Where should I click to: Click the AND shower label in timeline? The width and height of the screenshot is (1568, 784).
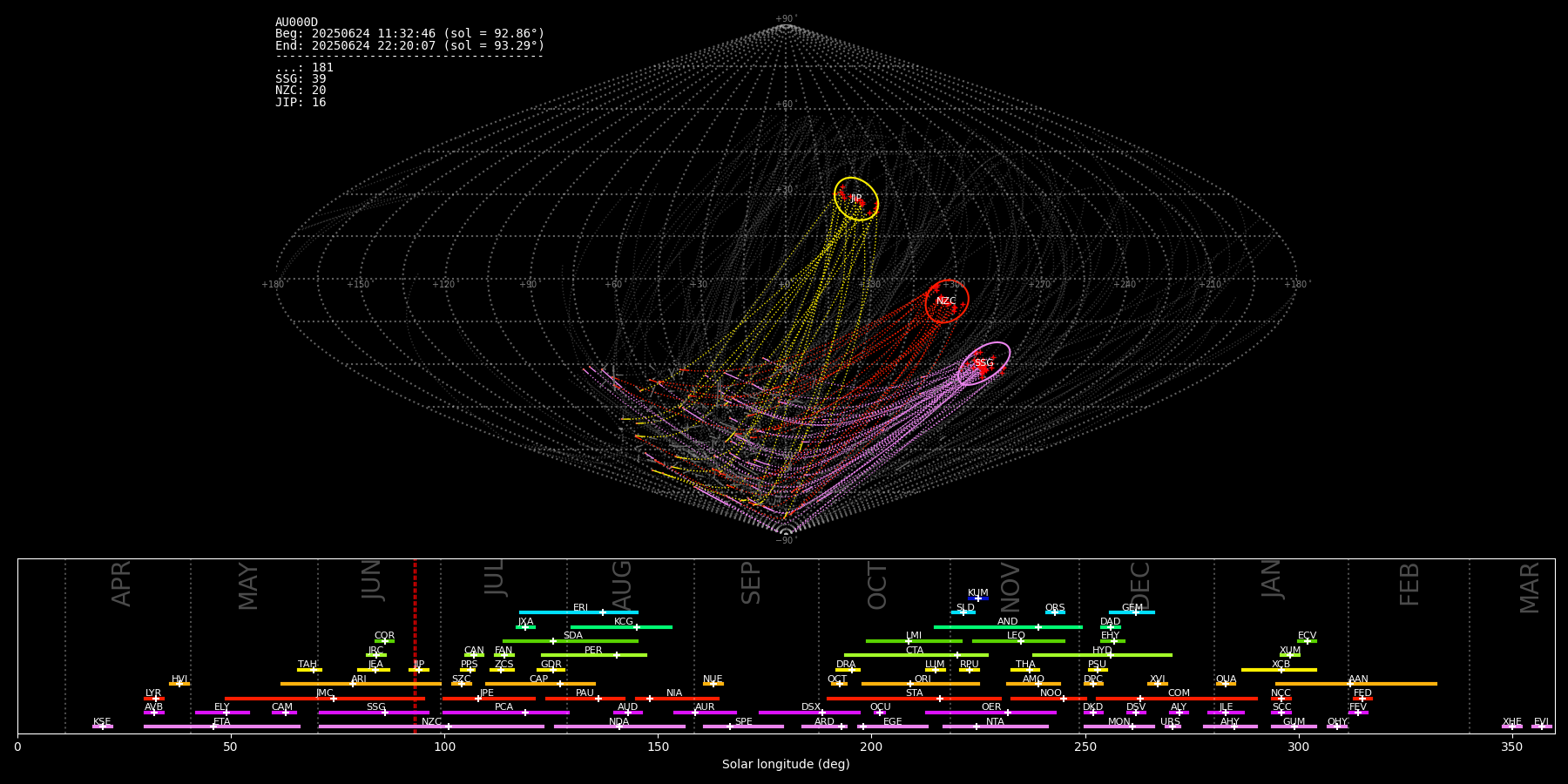(x=1008, y=622)
